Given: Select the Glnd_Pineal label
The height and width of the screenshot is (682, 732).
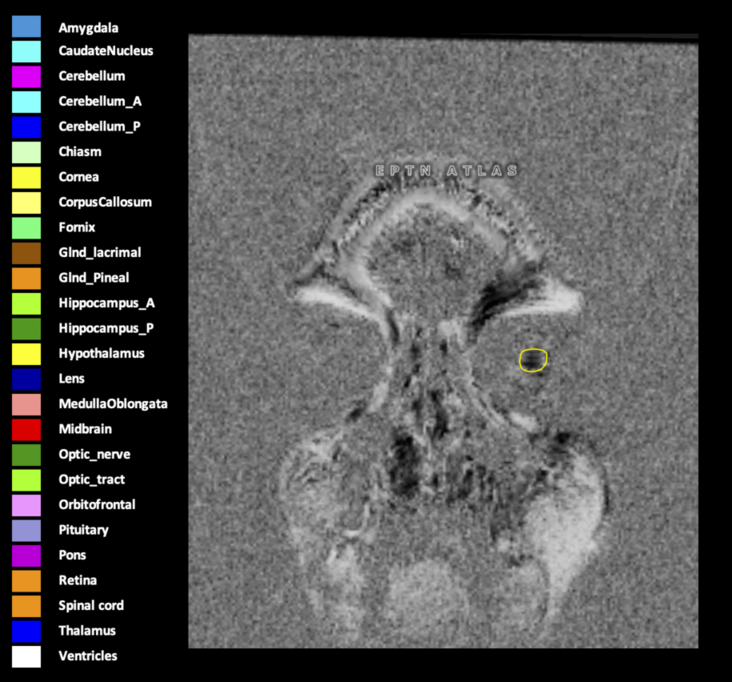Looking at the screenshot, I should [x=94, y=278].
